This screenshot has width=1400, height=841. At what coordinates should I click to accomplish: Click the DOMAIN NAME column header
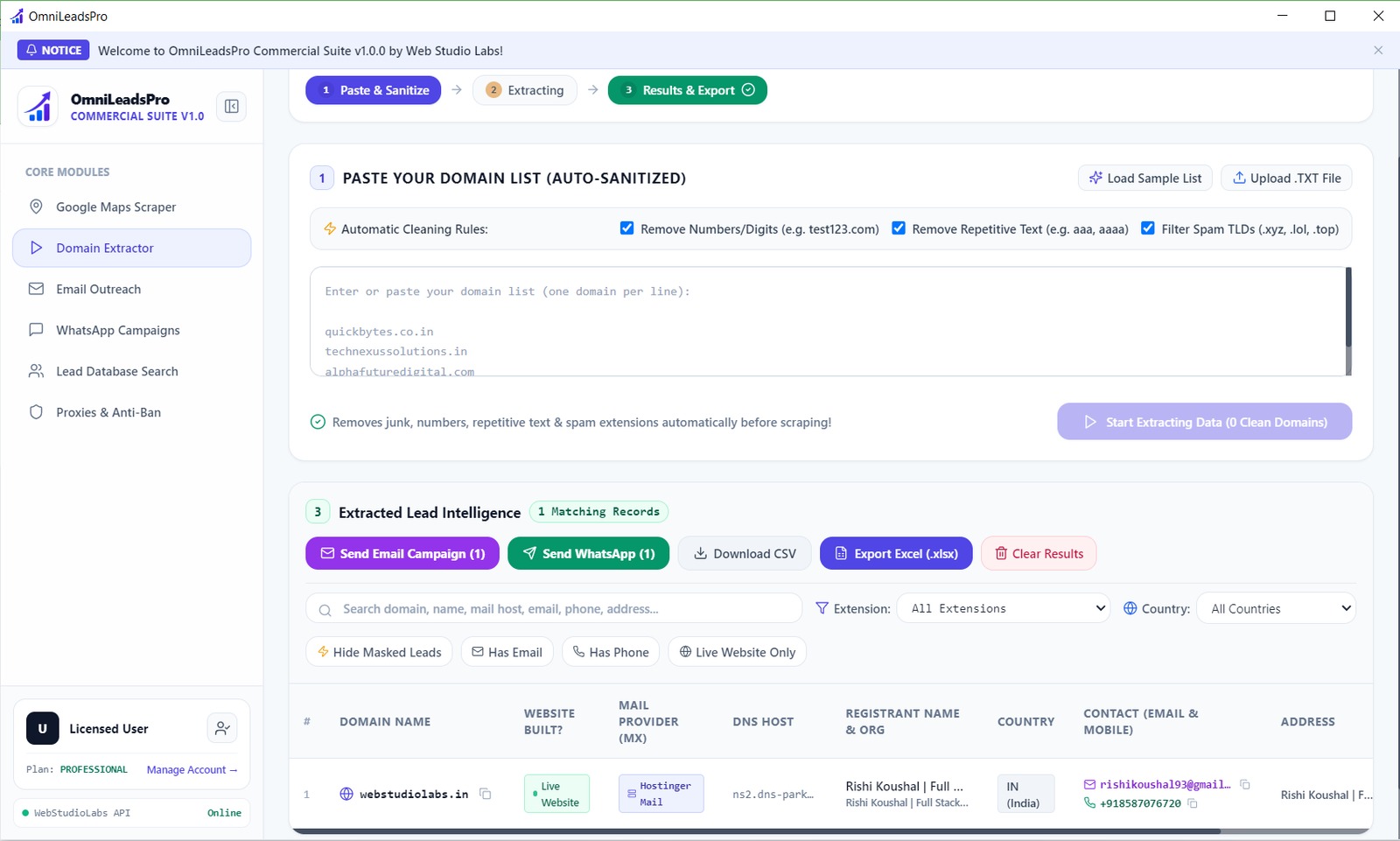pyautogui.click(x=385, y=722)
